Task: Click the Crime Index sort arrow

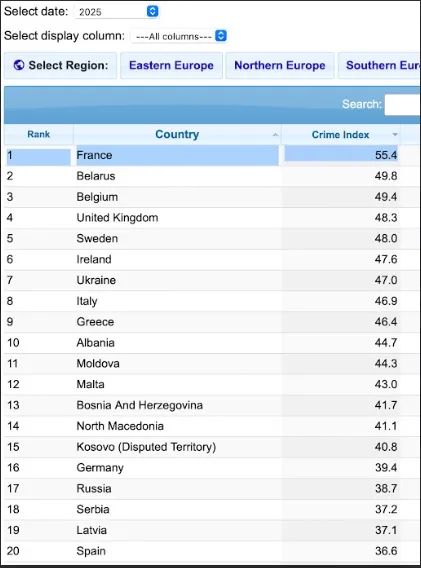Action: pyautogui.click(x=395, y=135)
